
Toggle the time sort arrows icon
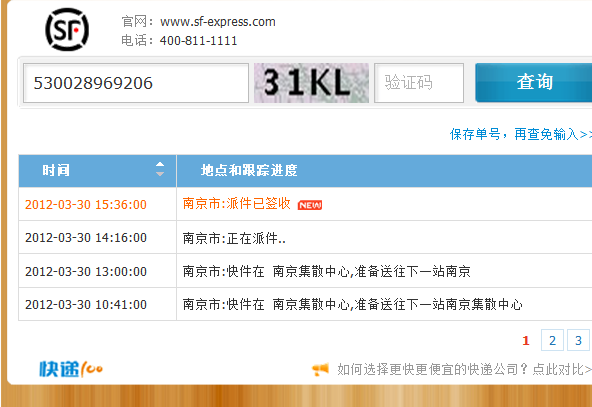160,169
